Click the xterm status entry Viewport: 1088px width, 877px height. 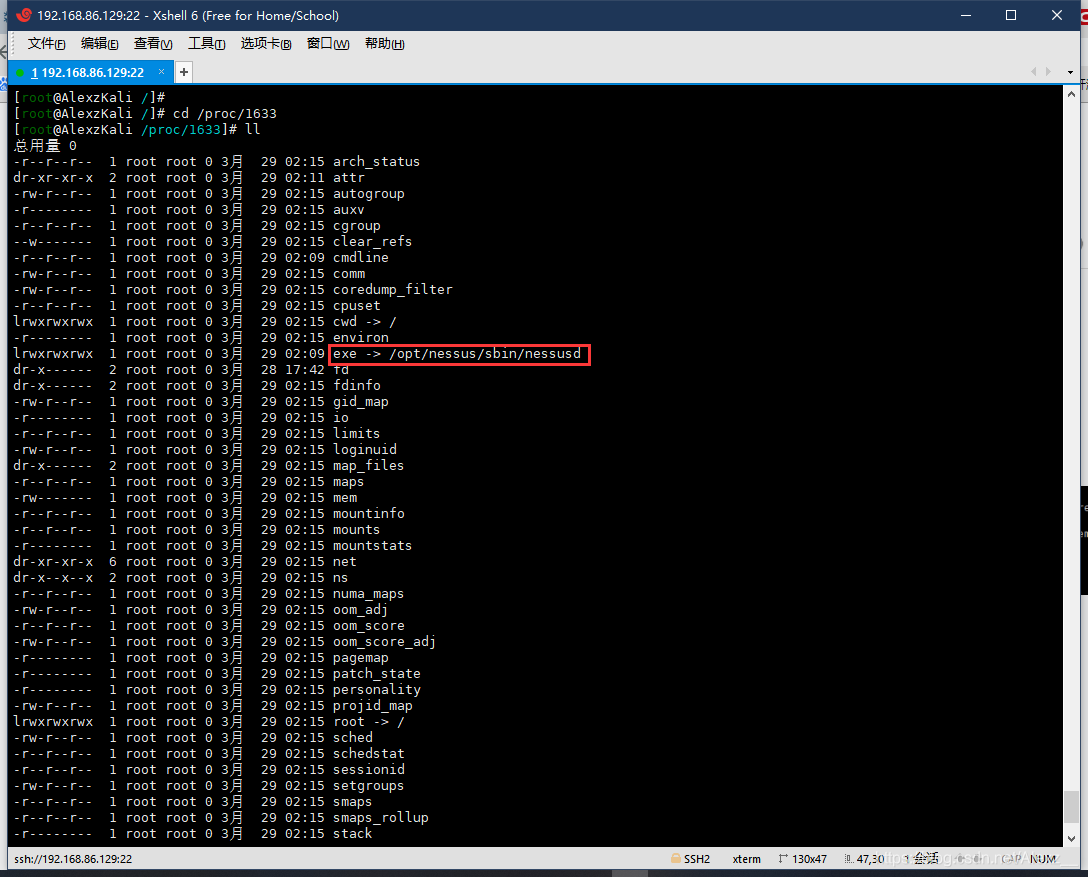pos(747,859)
